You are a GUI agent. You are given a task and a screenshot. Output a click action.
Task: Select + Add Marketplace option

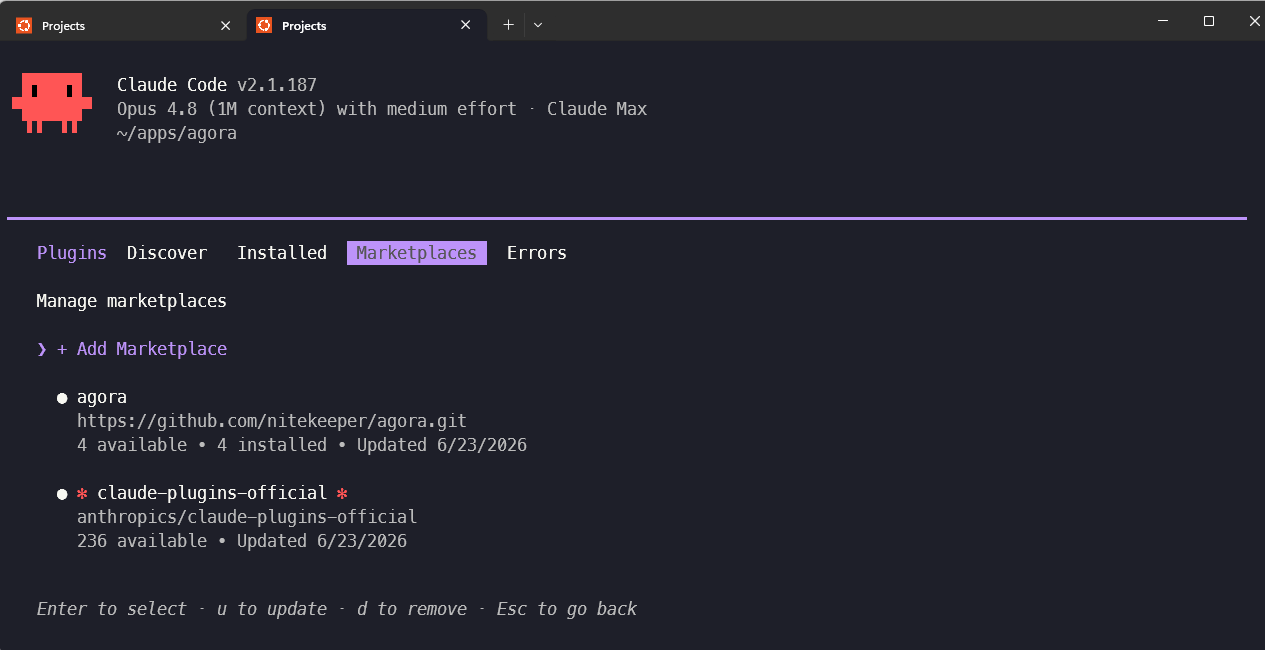[142, 349]
